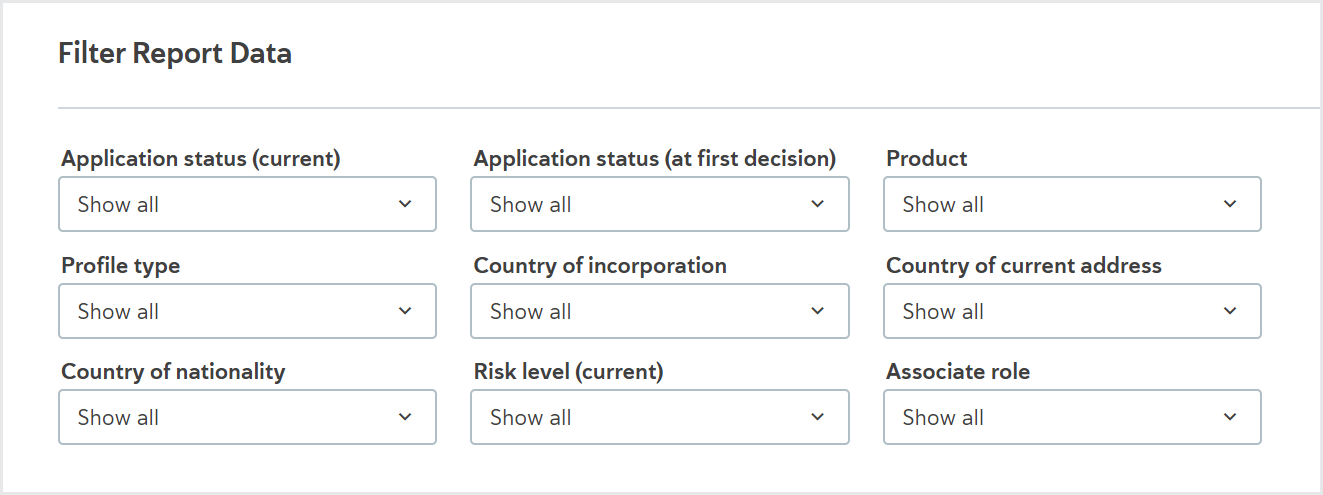Open the Country of nationality dropdown
The width and height of the screenshot is (1323, 495).
click(x=248, y=417)
